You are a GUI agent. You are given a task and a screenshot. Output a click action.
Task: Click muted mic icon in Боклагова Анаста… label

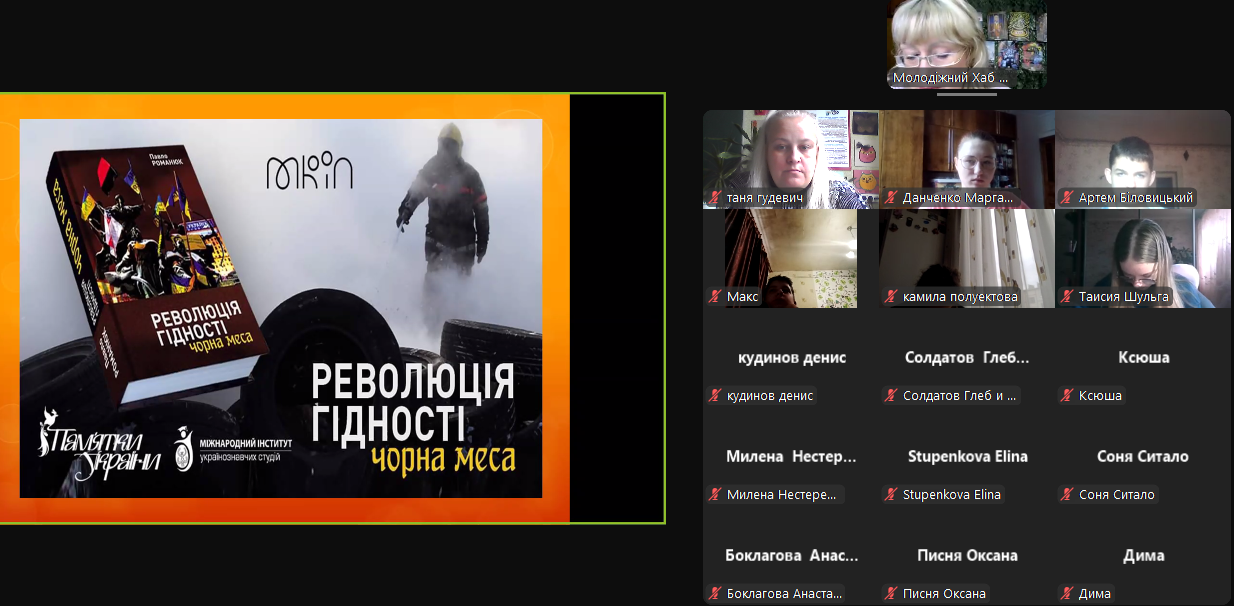pyautogui.click(x=715, y=594)
